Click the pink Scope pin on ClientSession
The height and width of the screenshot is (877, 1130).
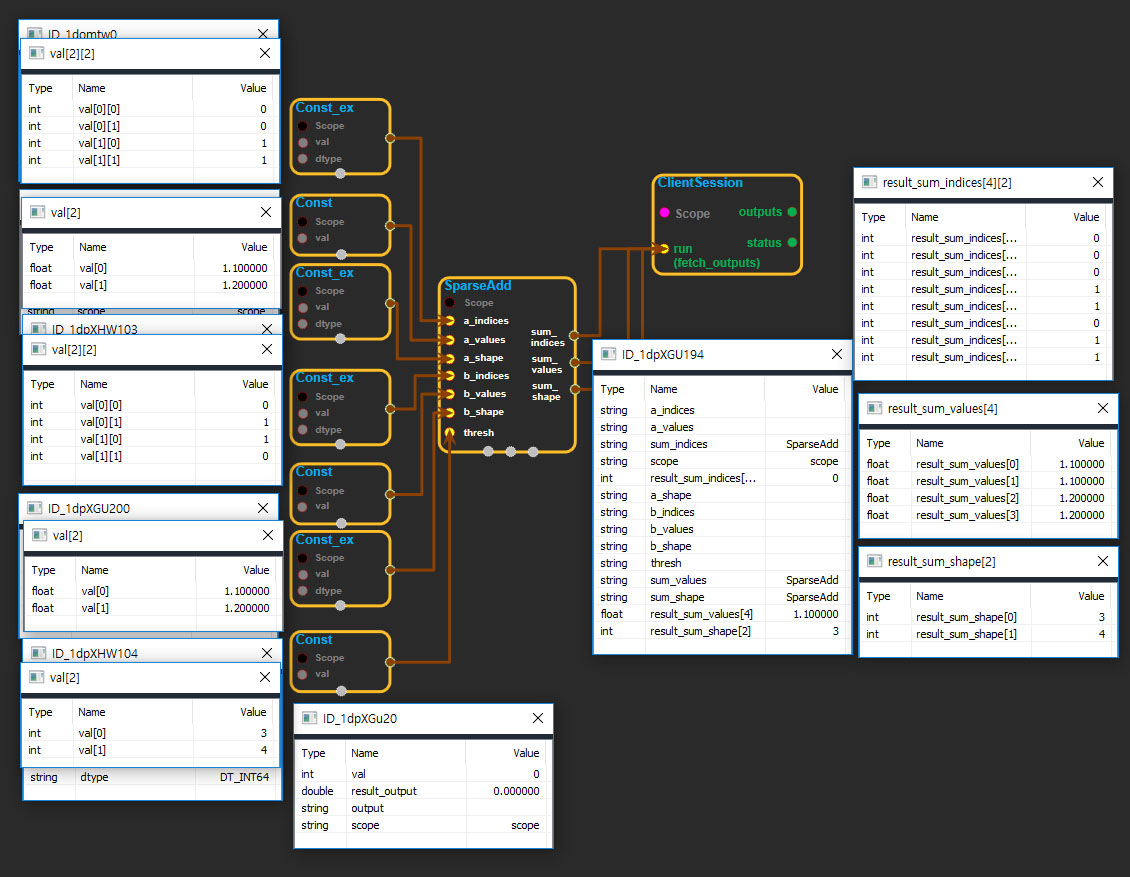coord(664,213)
